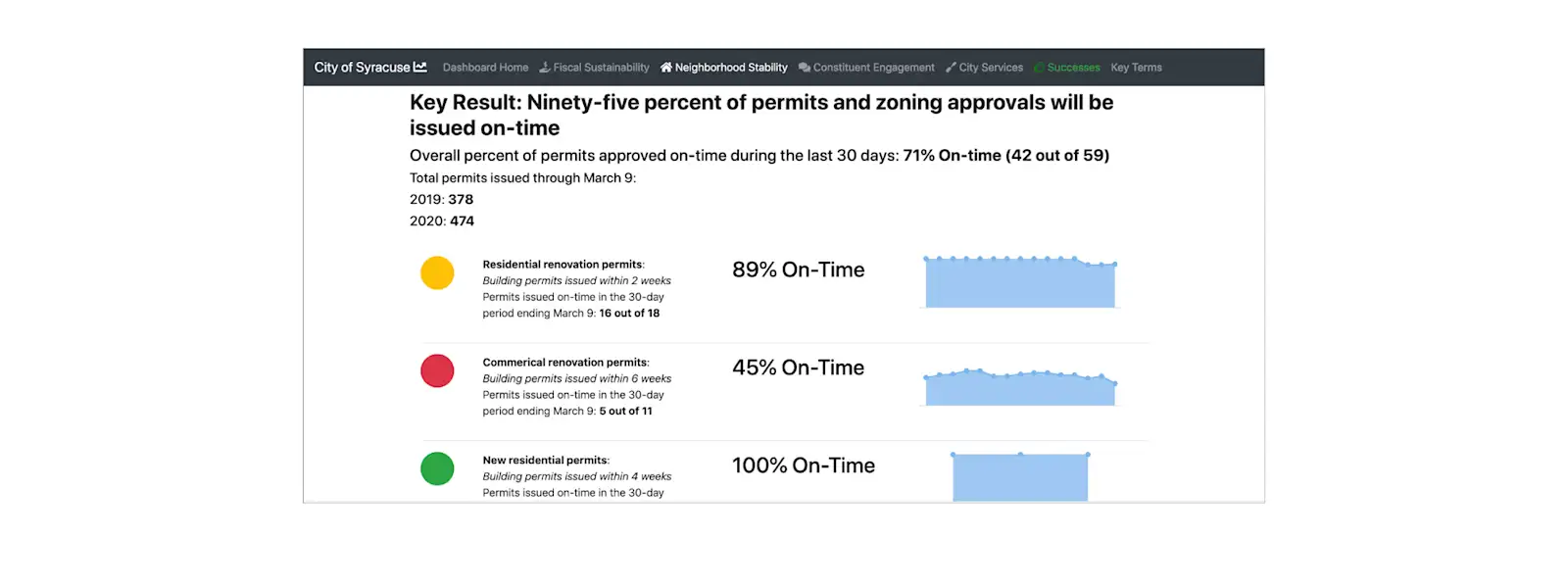
Task: Click the 'Total permits issued through March 9' line
Action: (523, 177)
